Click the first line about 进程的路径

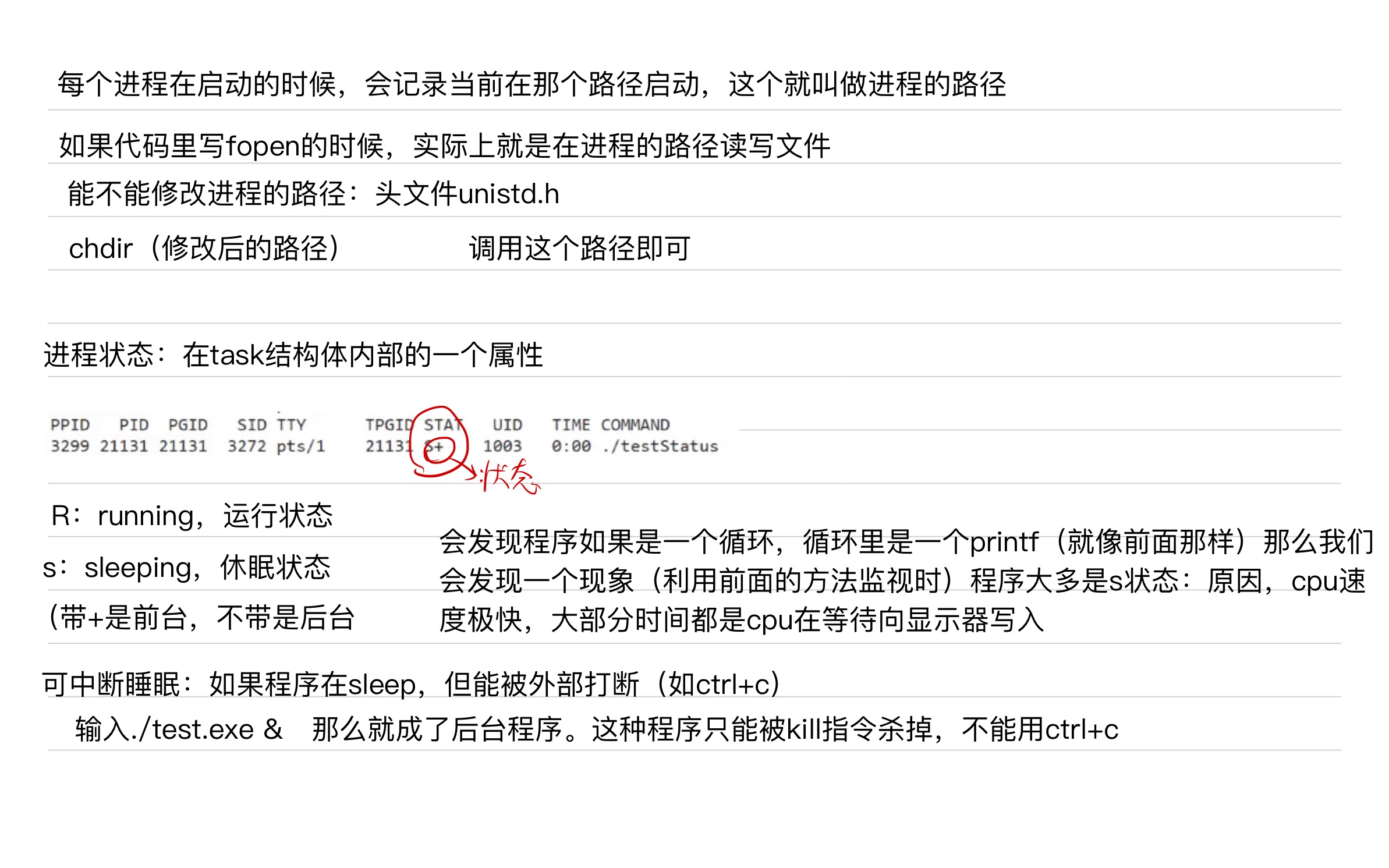click(x=531, y=84)
